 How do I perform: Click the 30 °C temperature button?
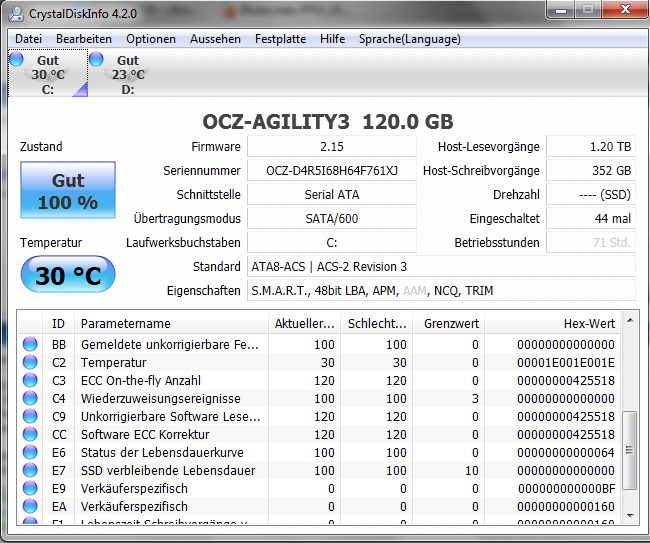[68, 275]
